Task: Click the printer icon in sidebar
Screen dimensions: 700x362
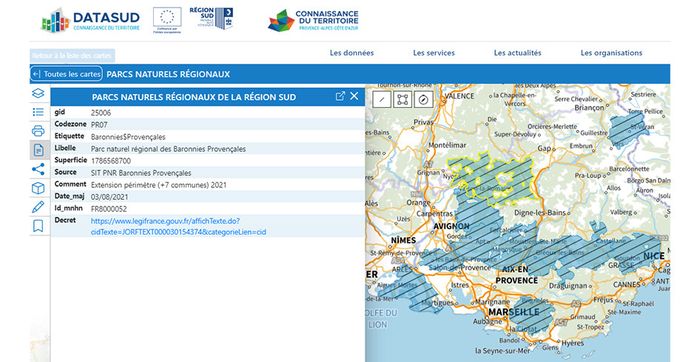Action: click(38, 131)
